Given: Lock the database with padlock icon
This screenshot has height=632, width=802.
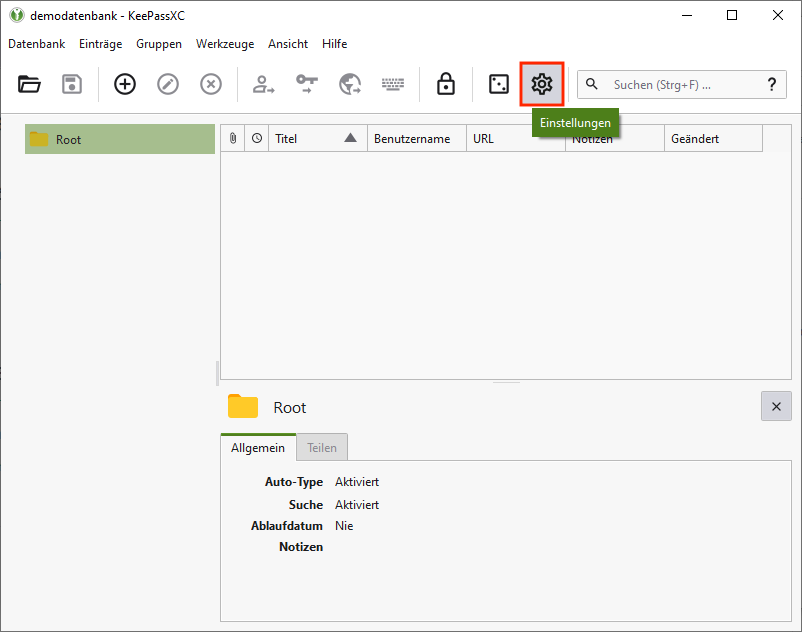Looking at the screenshot, I should click(446, 85).
